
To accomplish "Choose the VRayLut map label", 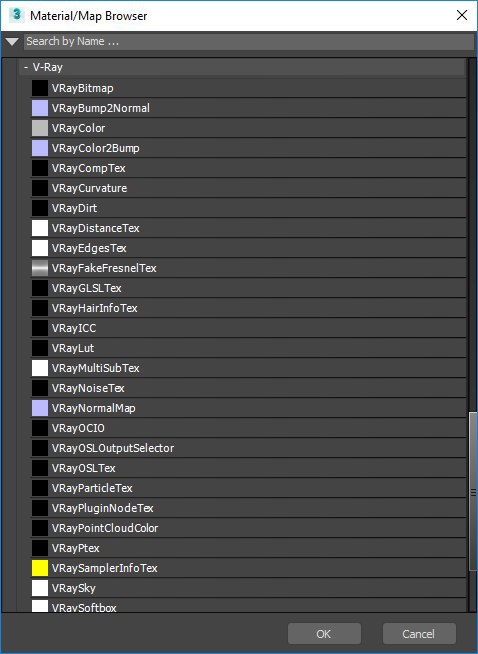I will [x=73, y=348].
